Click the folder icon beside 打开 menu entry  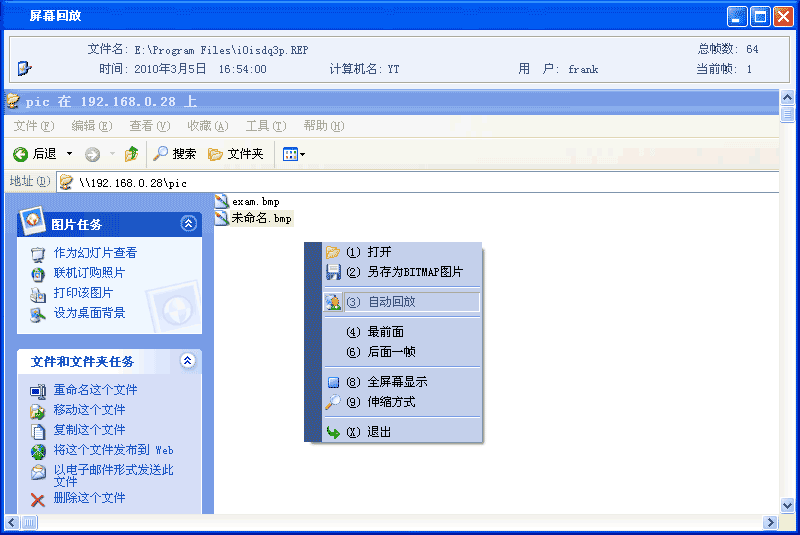[x=334, y=252]
